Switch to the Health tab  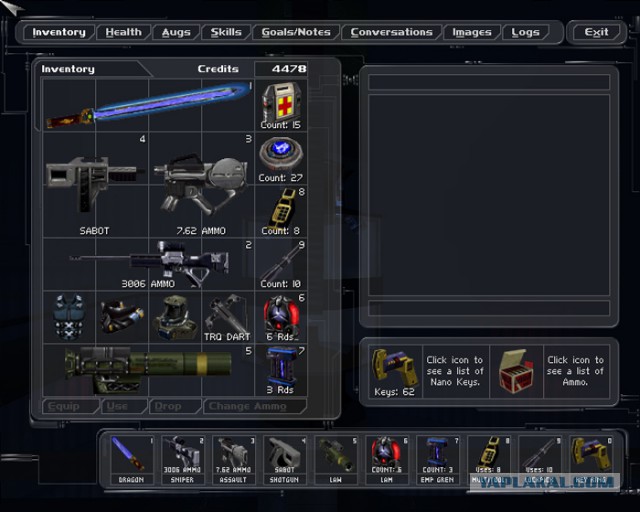click(124, 32)
